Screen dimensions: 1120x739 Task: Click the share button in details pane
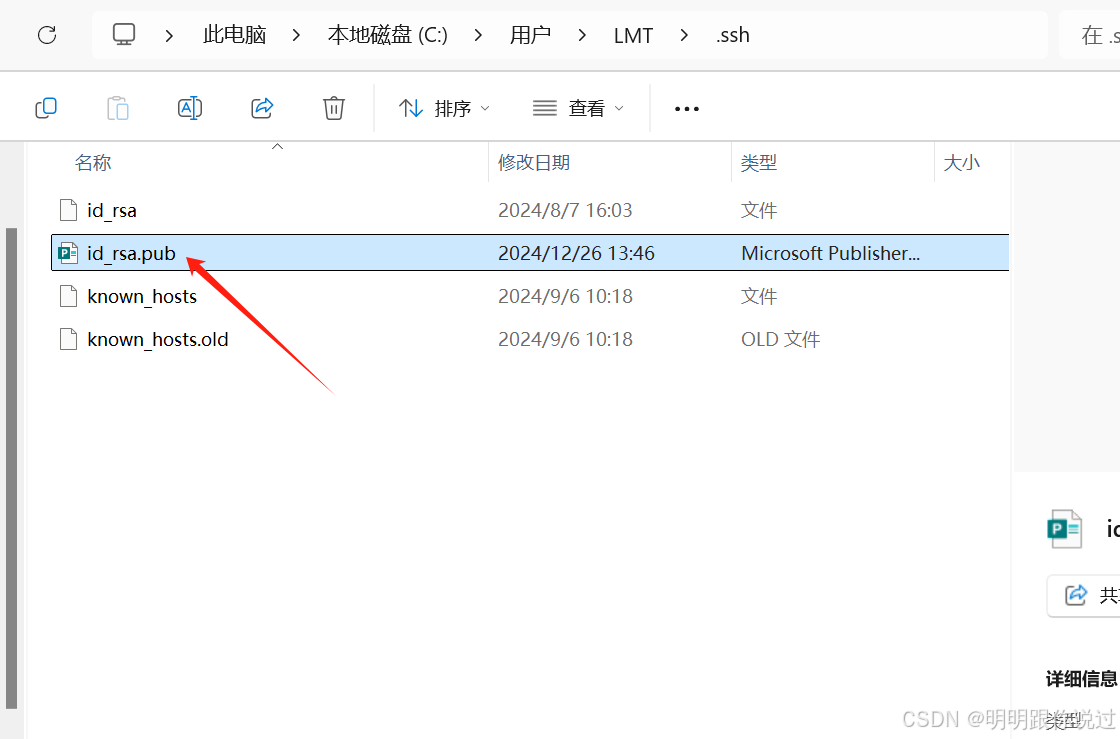pyautogui.click(x=1084, y=595)
